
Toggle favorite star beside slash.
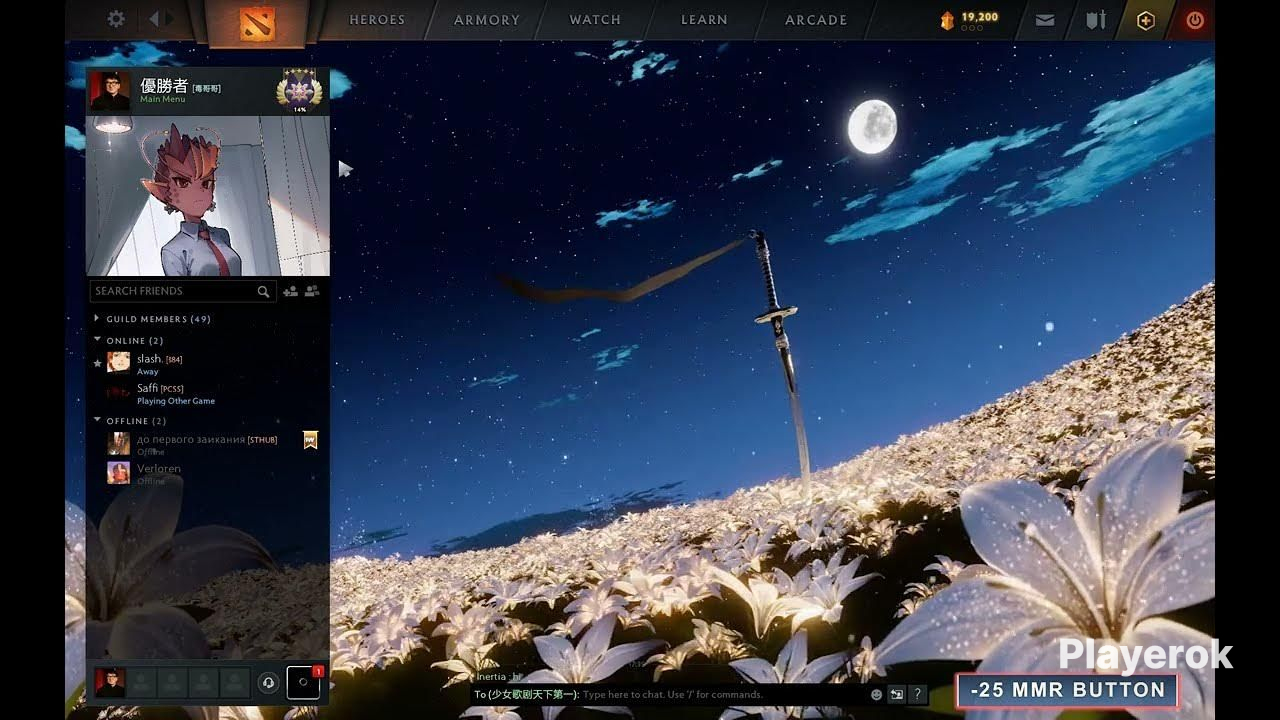[x=97, y=363]
